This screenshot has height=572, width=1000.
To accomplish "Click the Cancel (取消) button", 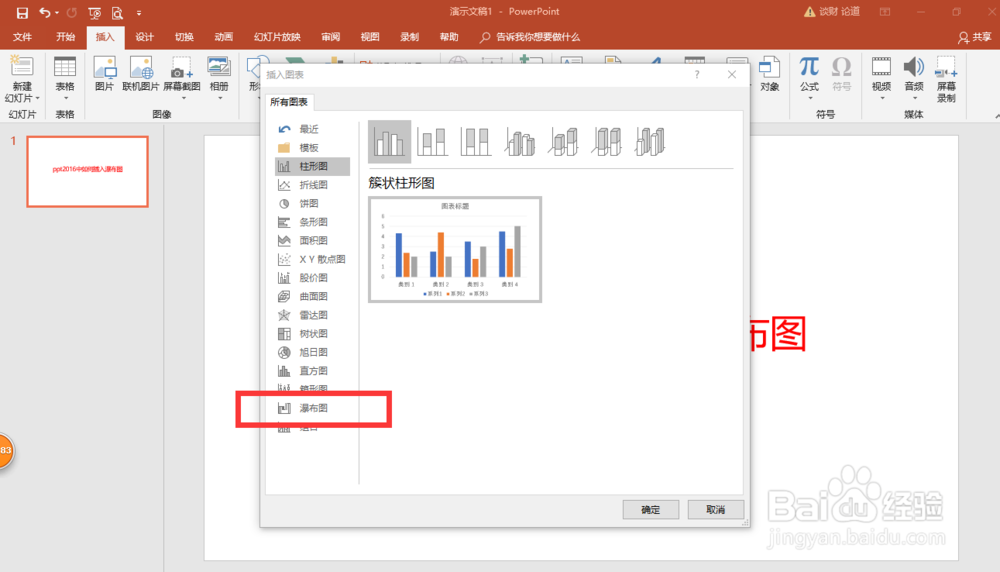I will tap(716, 510).
